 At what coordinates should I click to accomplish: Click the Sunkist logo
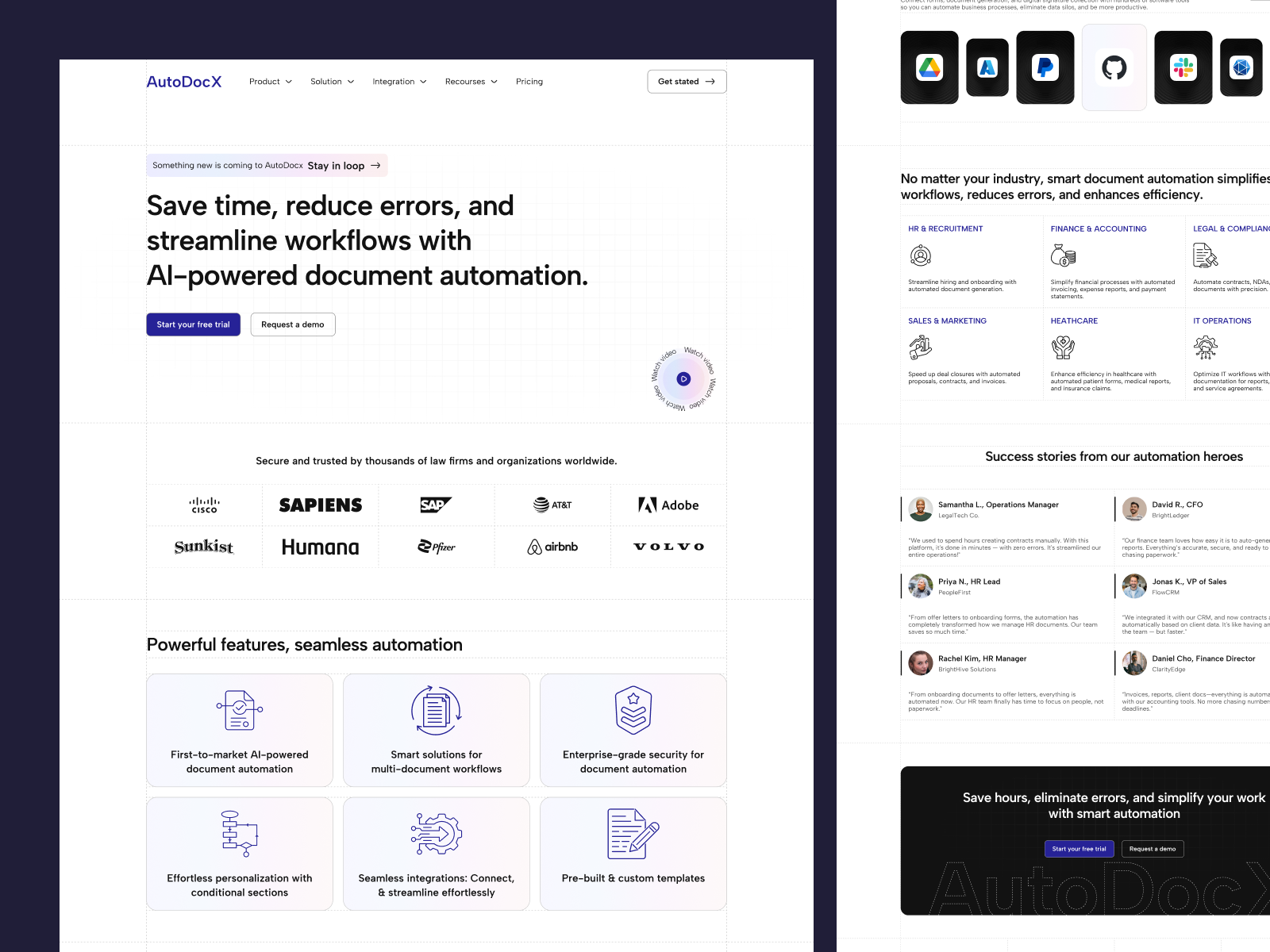pos(204,547)
